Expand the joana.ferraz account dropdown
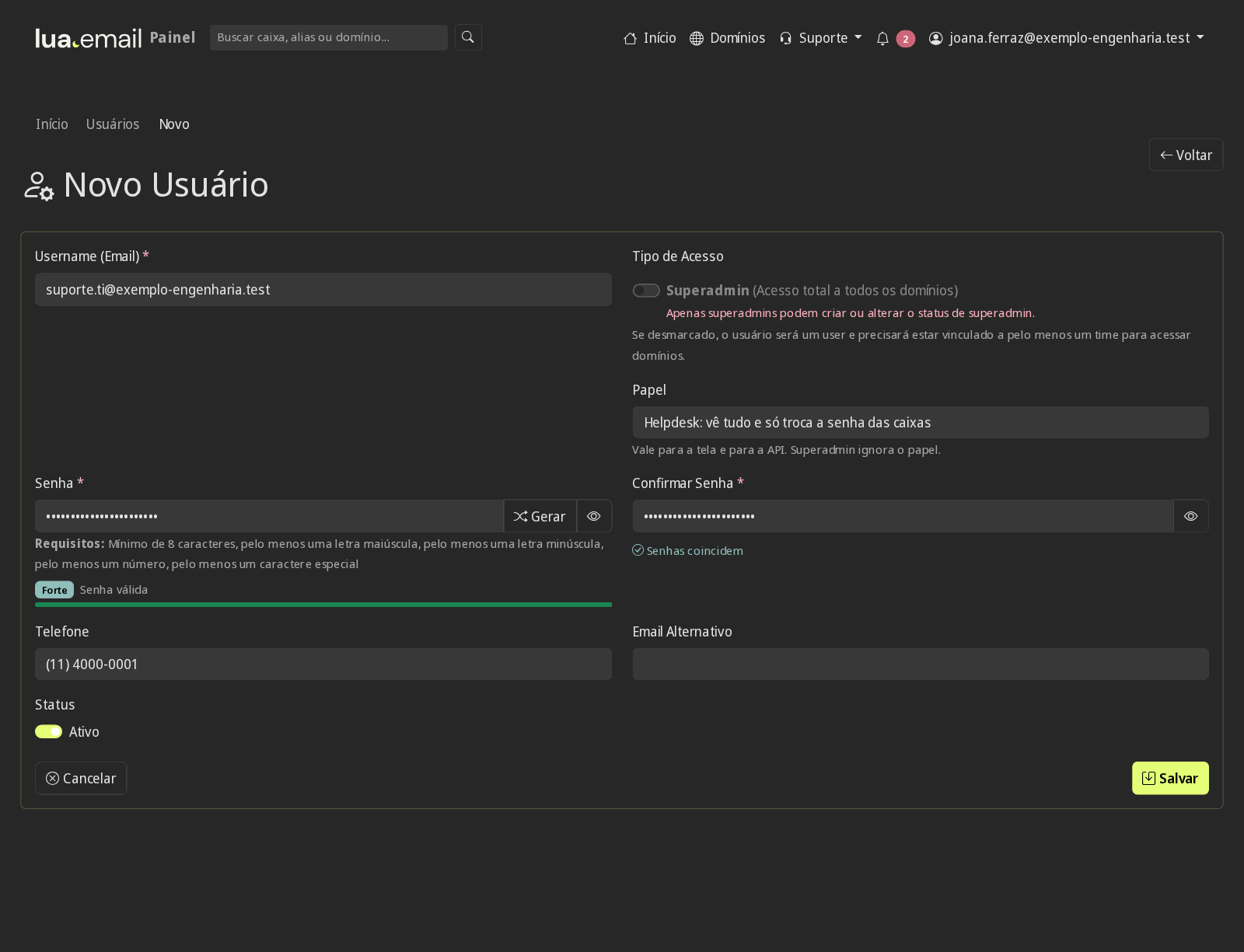This screenshot has height=952, width=1244. 1067,38
